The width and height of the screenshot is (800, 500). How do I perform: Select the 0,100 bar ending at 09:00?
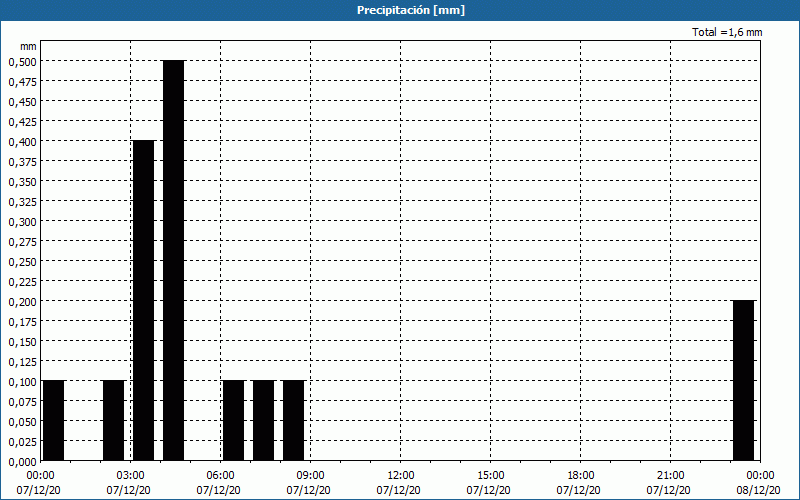tap(293, 420)
